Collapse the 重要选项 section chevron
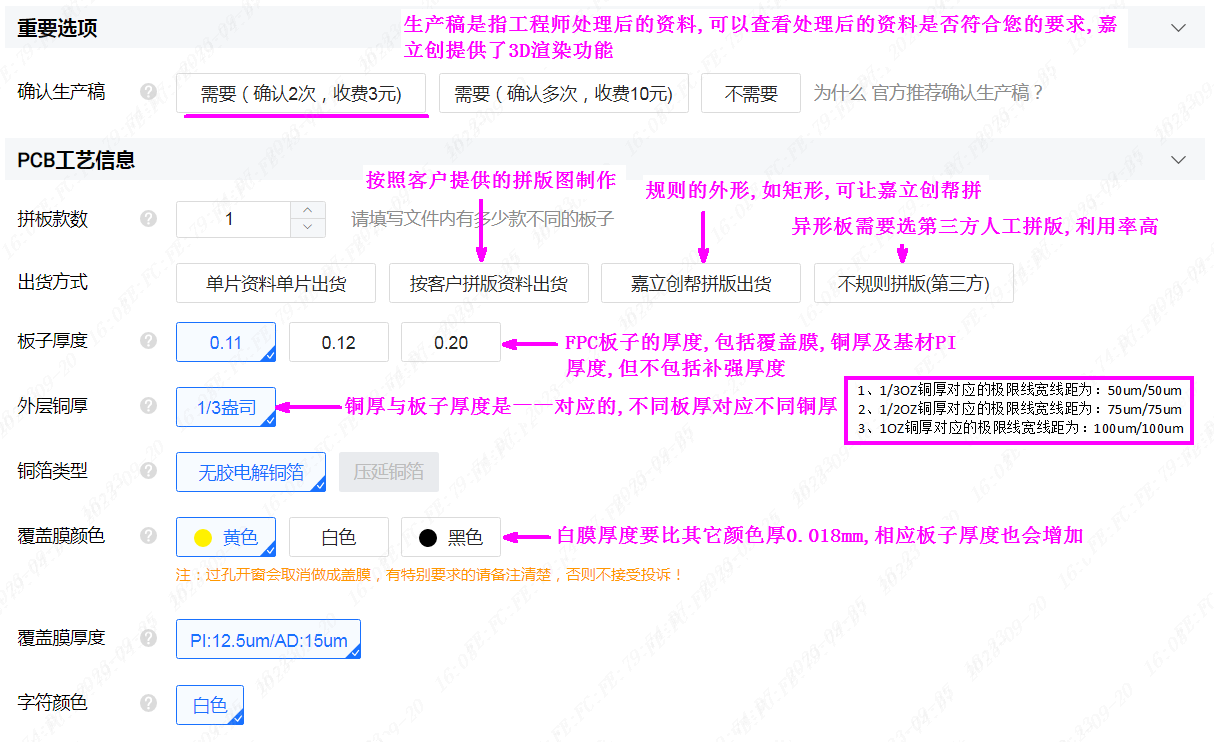1218x742 pixels. (x=1178, y=28)
